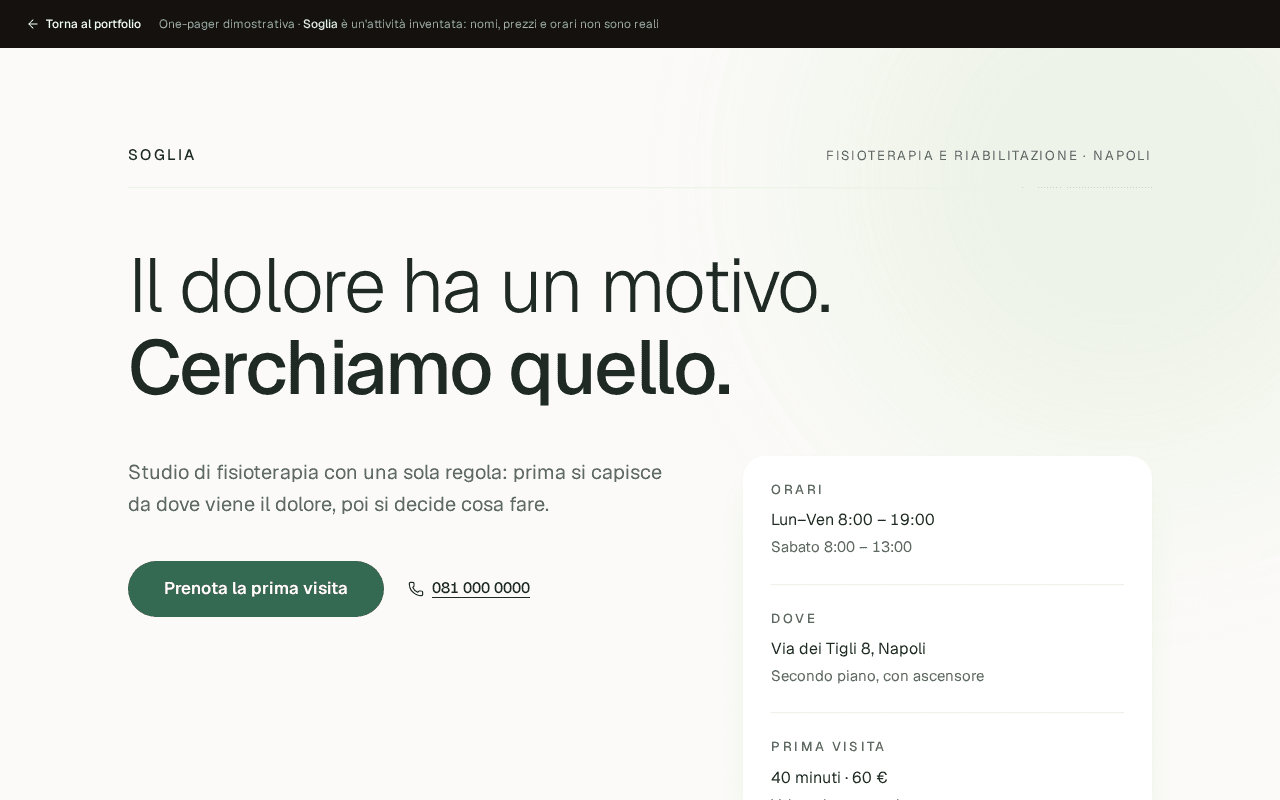The image size is (1280, 800).
Task: Click the SOGLIA brand name
Action: pos(162,155)
